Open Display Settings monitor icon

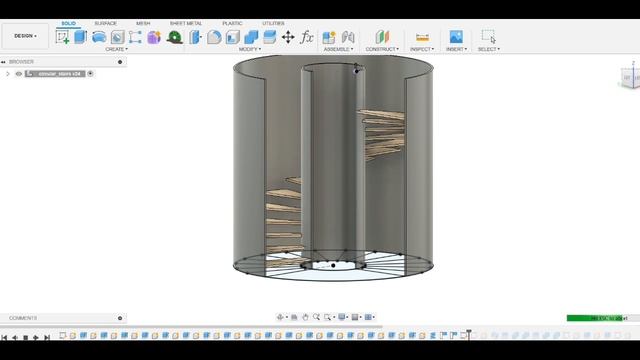pyautogui.click(x=342, y=317)
